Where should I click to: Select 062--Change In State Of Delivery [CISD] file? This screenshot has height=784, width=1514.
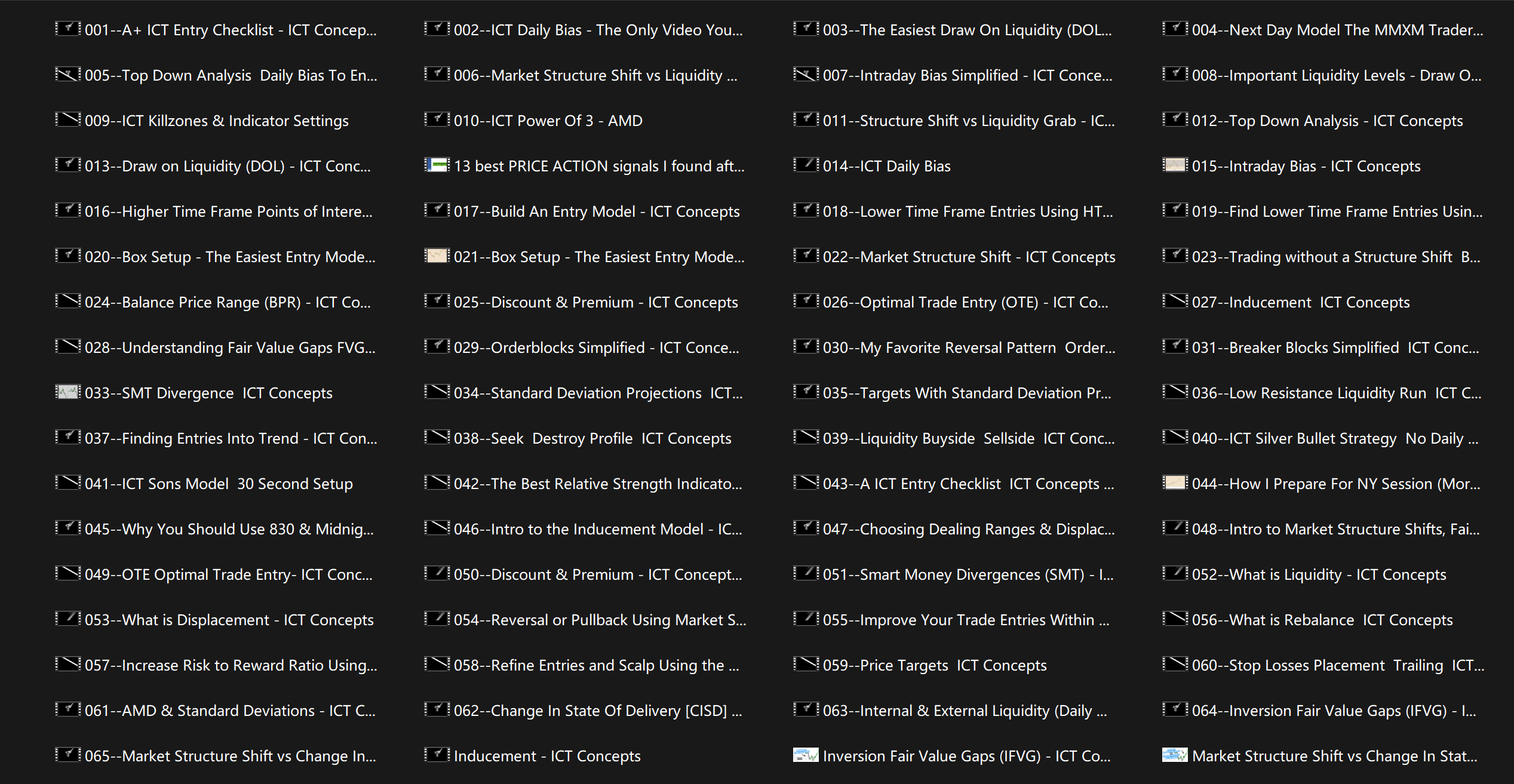pos(598,711)
